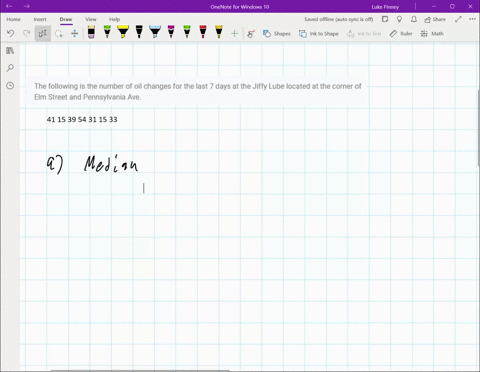Switch to the View tab
Screen dimensions: 480x372
tap(91, 19)
